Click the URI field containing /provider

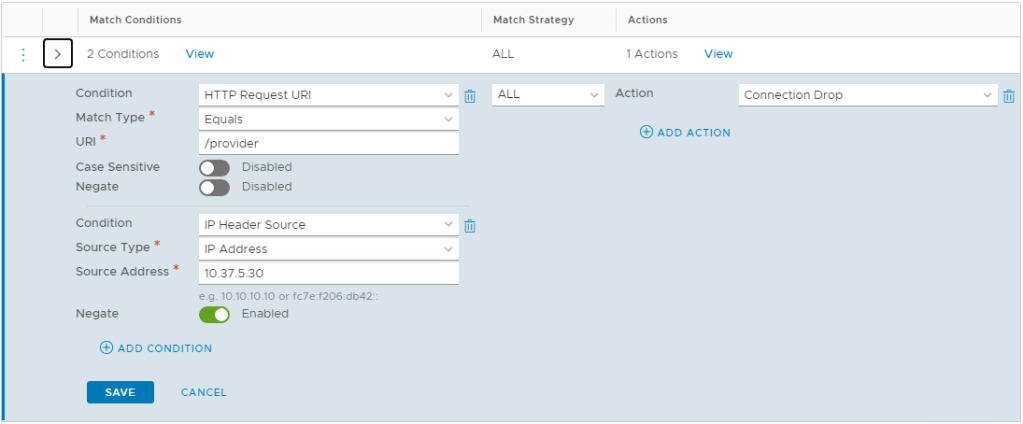[x=328, y=143]
